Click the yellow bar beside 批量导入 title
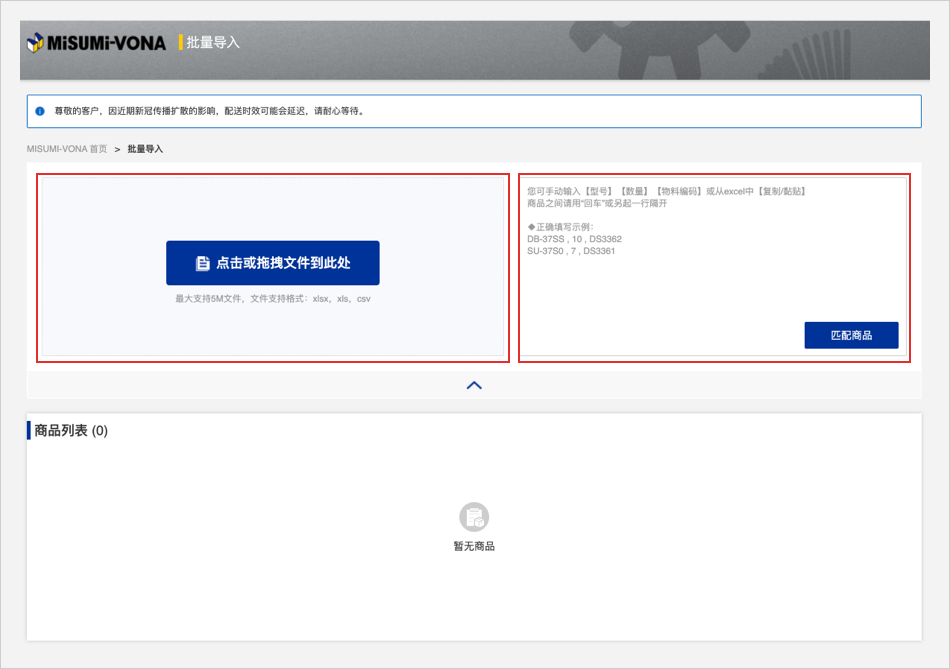Viewport: 950px width, 669px height. pyautogui.click(x=180, y=42)
